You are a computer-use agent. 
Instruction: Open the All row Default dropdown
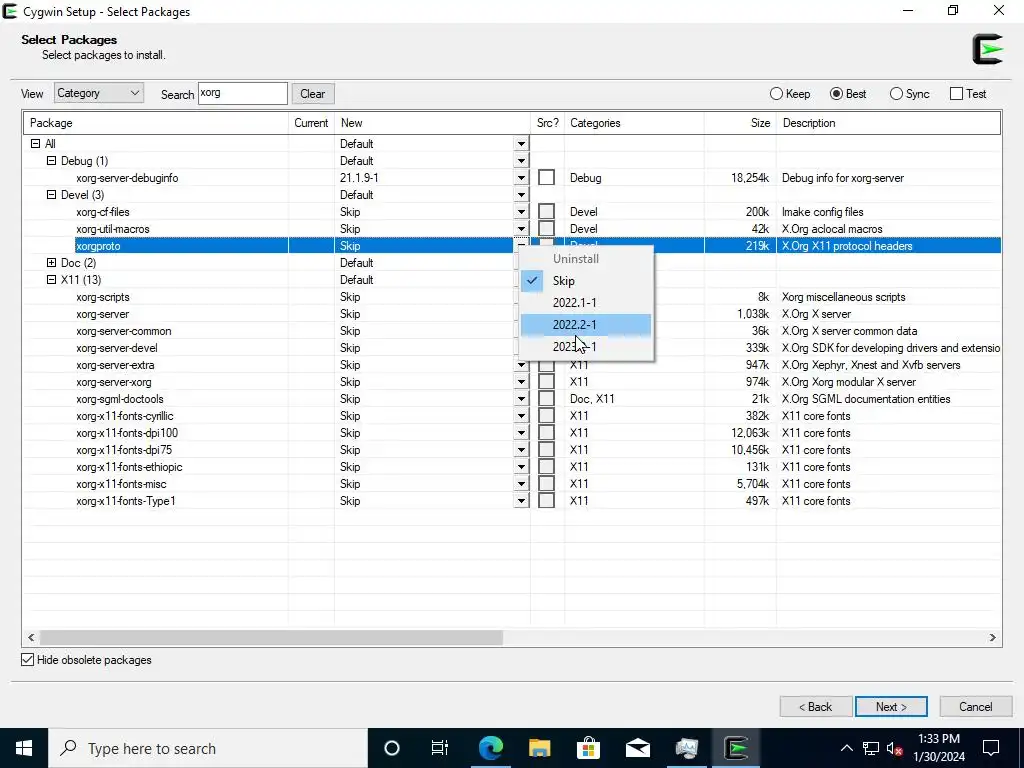[521, 144]
